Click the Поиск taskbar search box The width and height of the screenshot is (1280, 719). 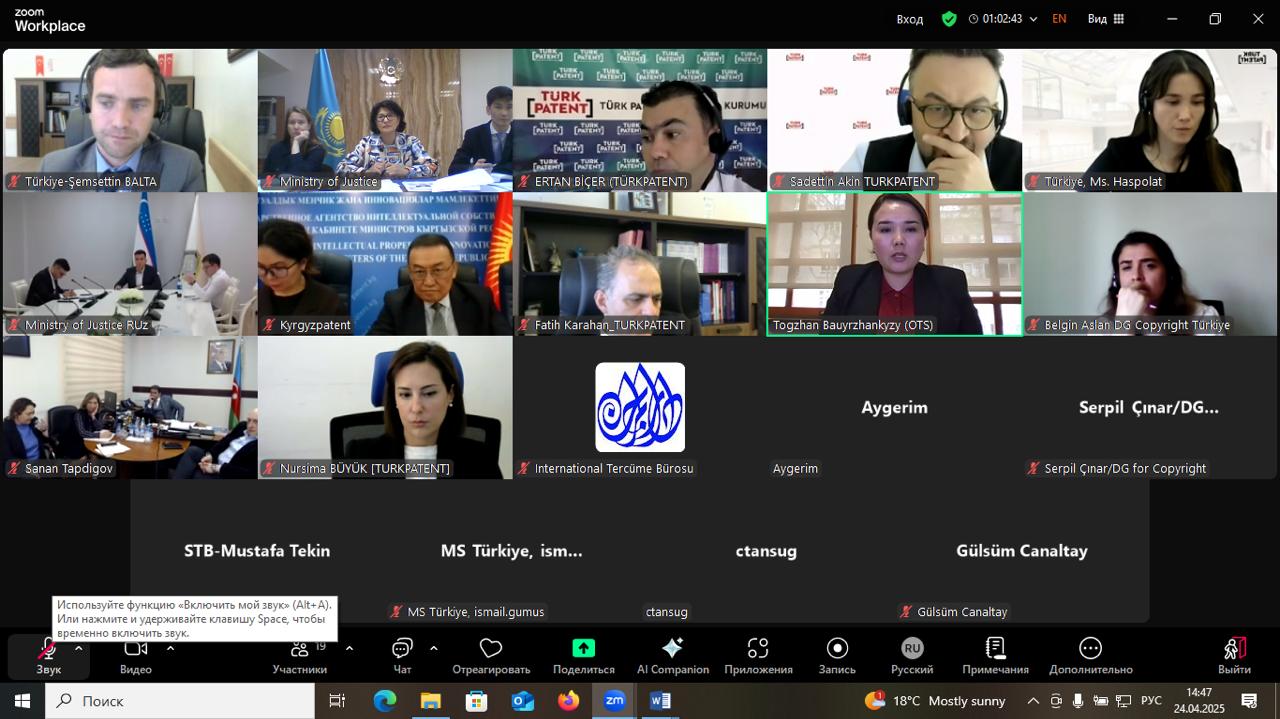pyautogui.click(x=180, y=701)
